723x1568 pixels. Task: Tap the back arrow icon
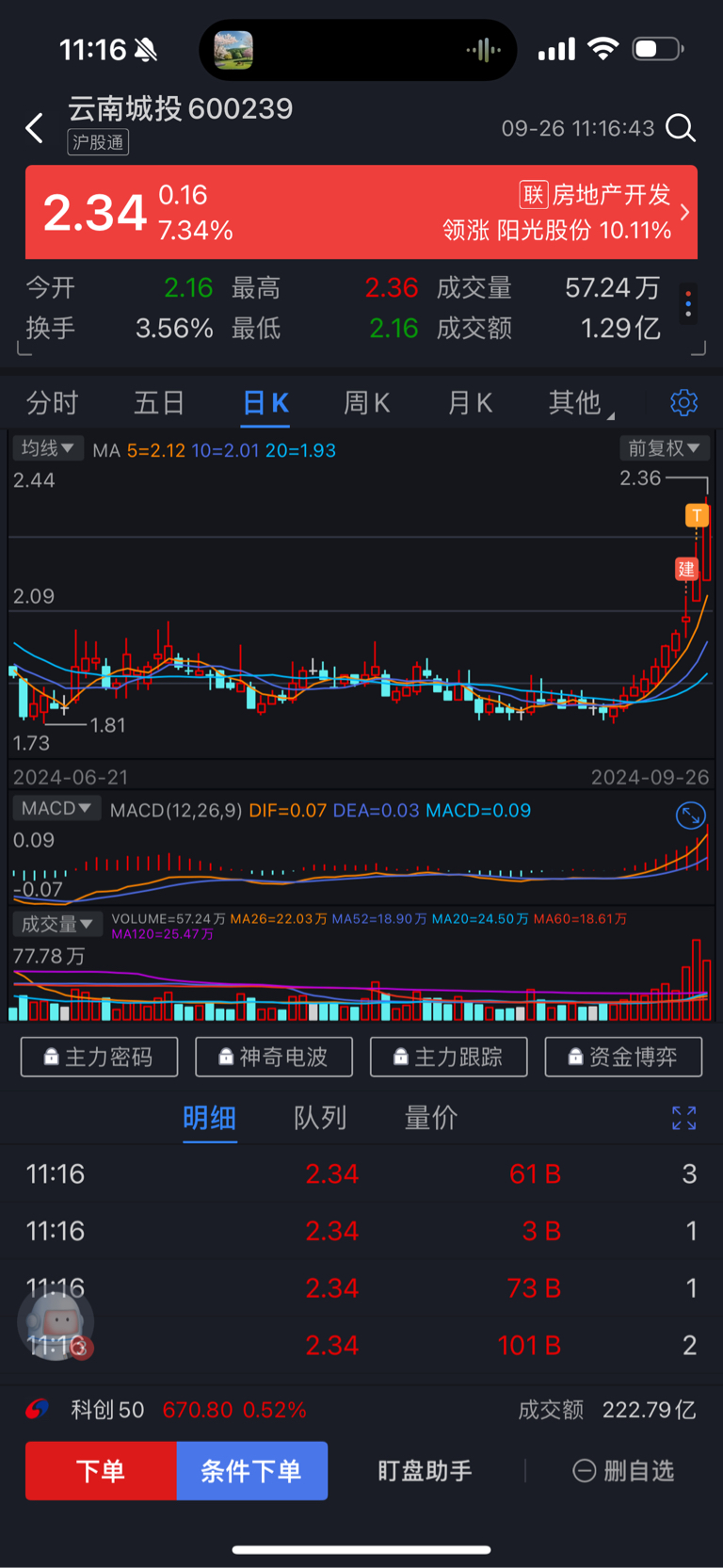pyautogui.click(x=35, y=128)
